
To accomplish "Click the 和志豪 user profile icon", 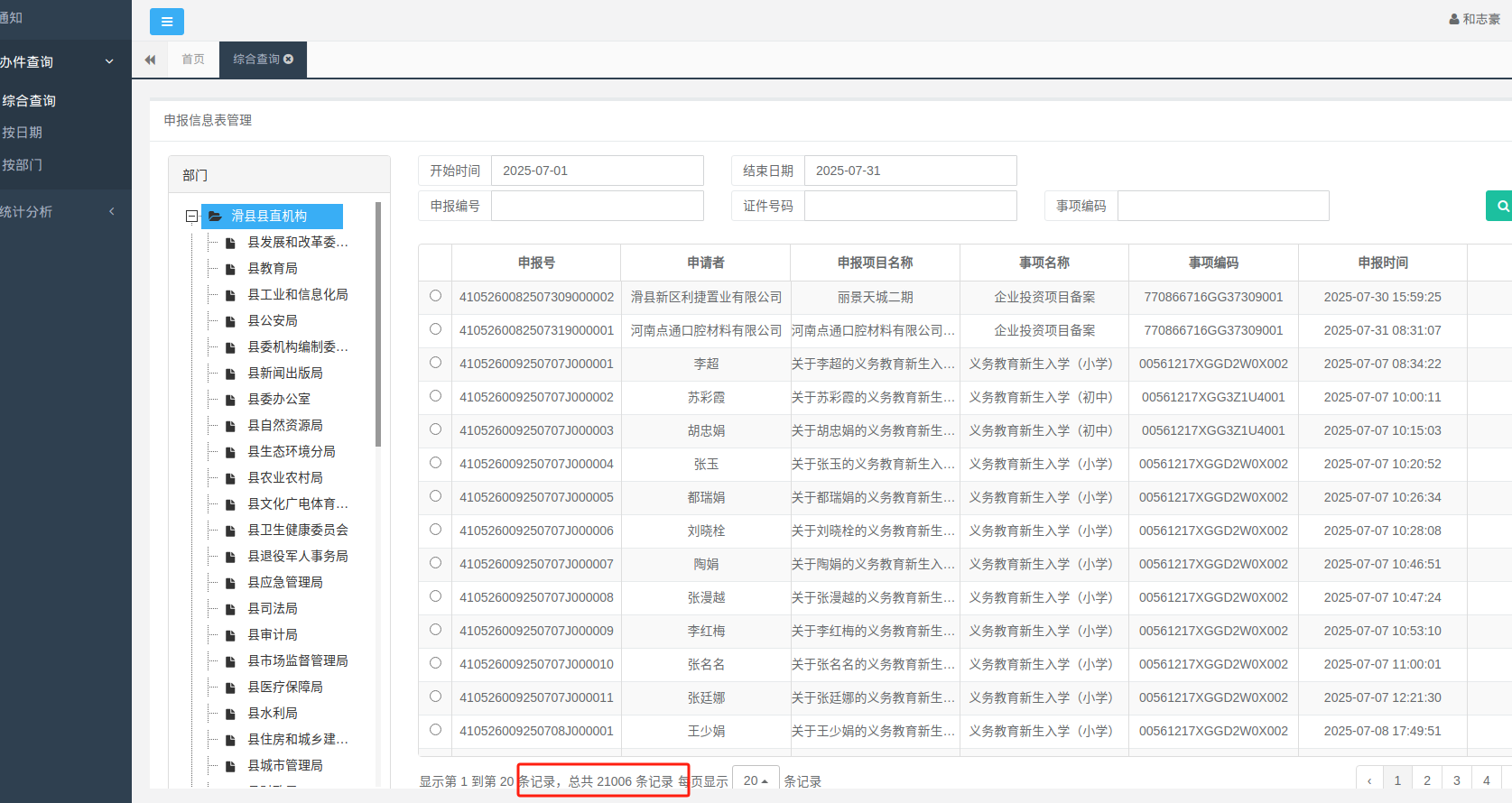I will (1454, 19).
